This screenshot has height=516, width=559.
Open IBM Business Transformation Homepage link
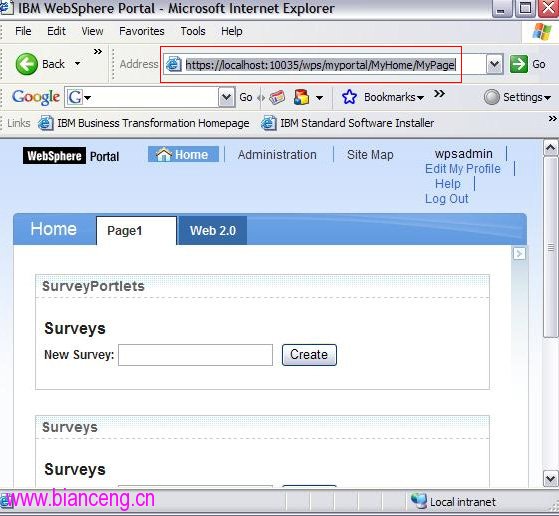153,123
